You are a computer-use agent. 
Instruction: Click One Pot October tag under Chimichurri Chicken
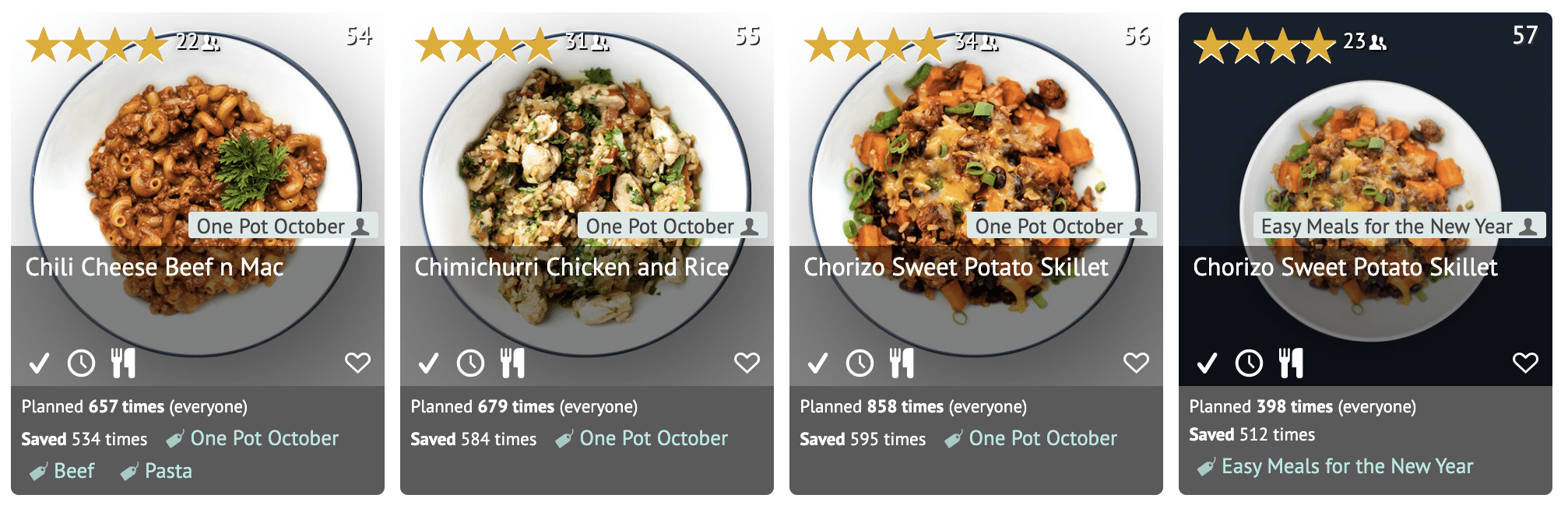coord(653,438)
